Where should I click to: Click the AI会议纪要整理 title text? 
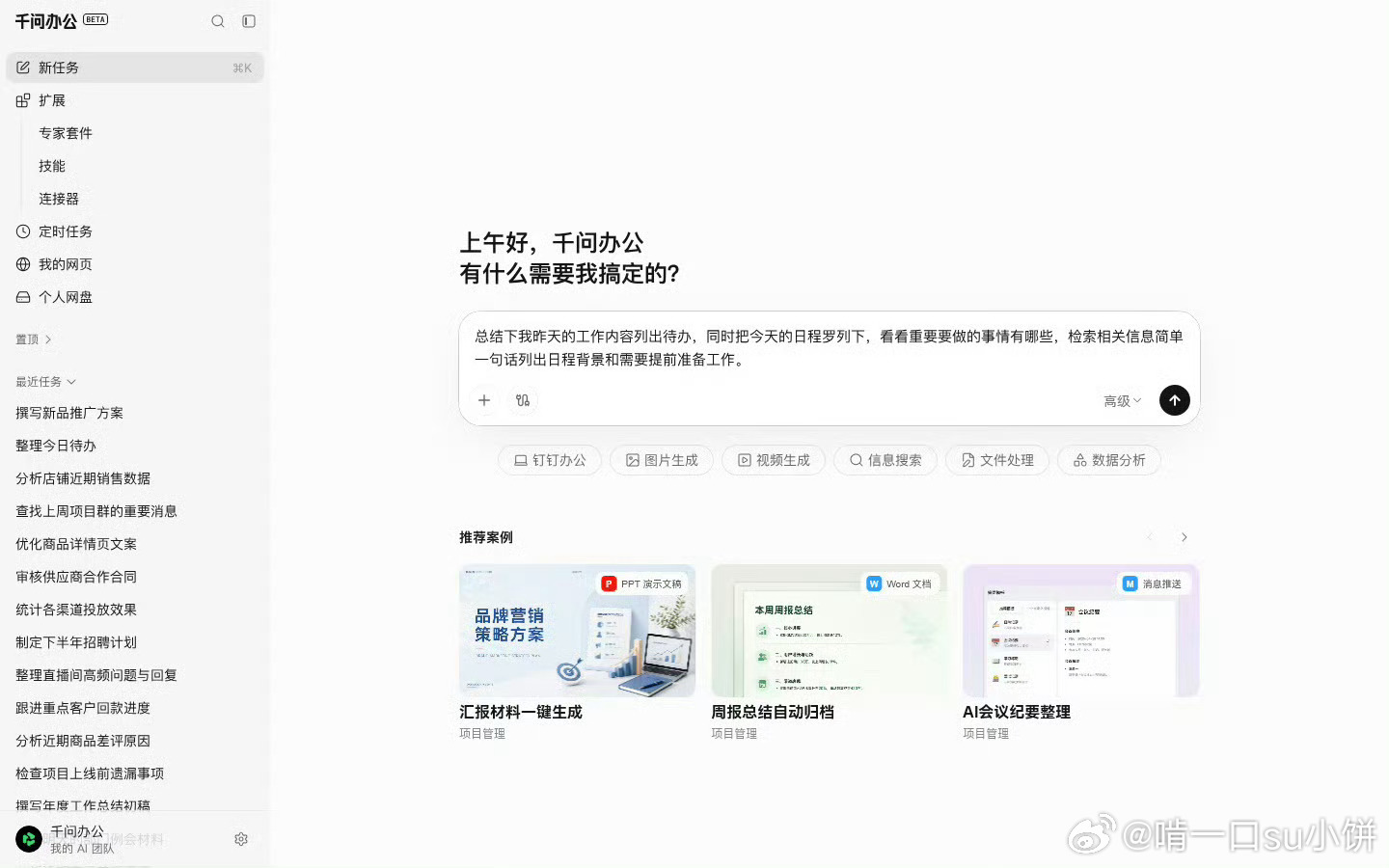[x=1017, y=712]
